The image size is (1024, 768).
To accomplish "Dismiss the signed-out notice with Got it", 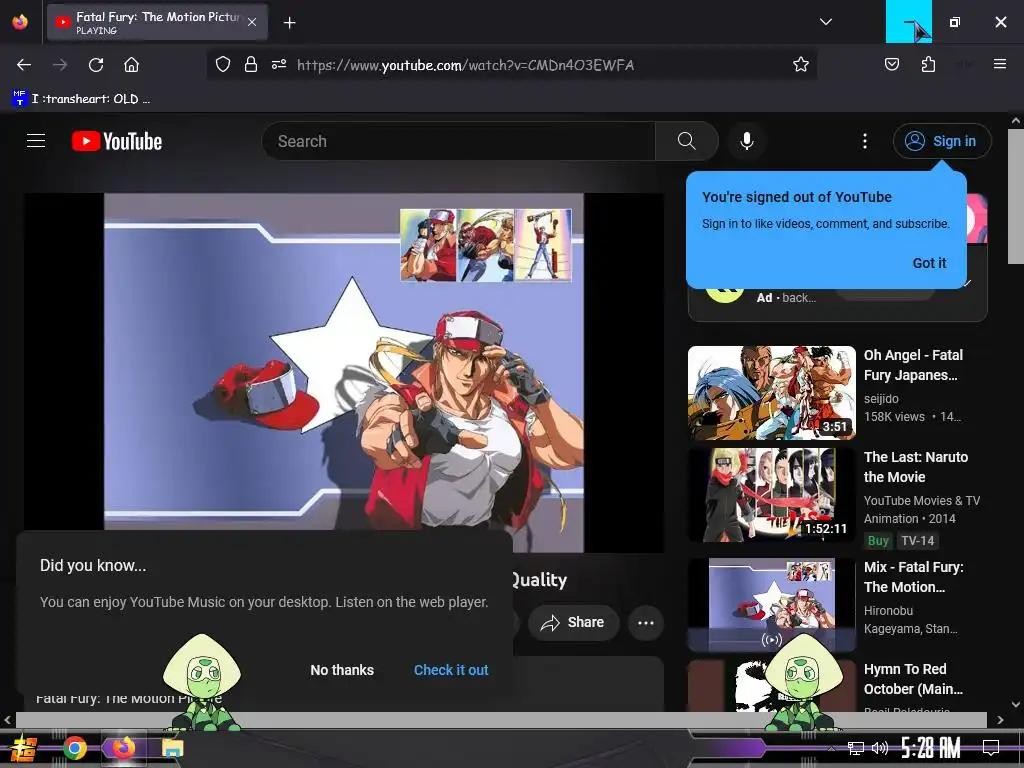I will (929, 263).
